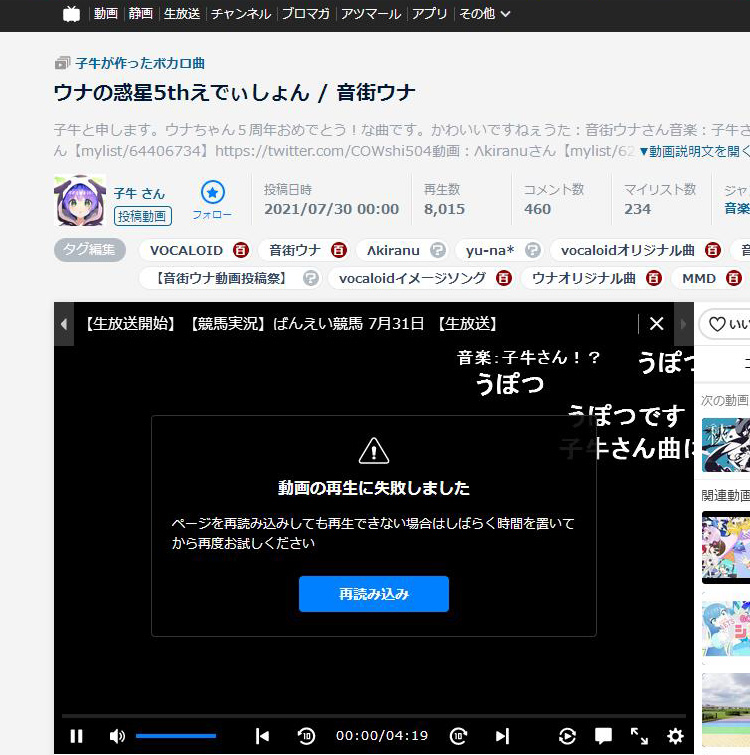
Task: Open dictionary icon beside MMD tag
Action: tap(734, 278)
